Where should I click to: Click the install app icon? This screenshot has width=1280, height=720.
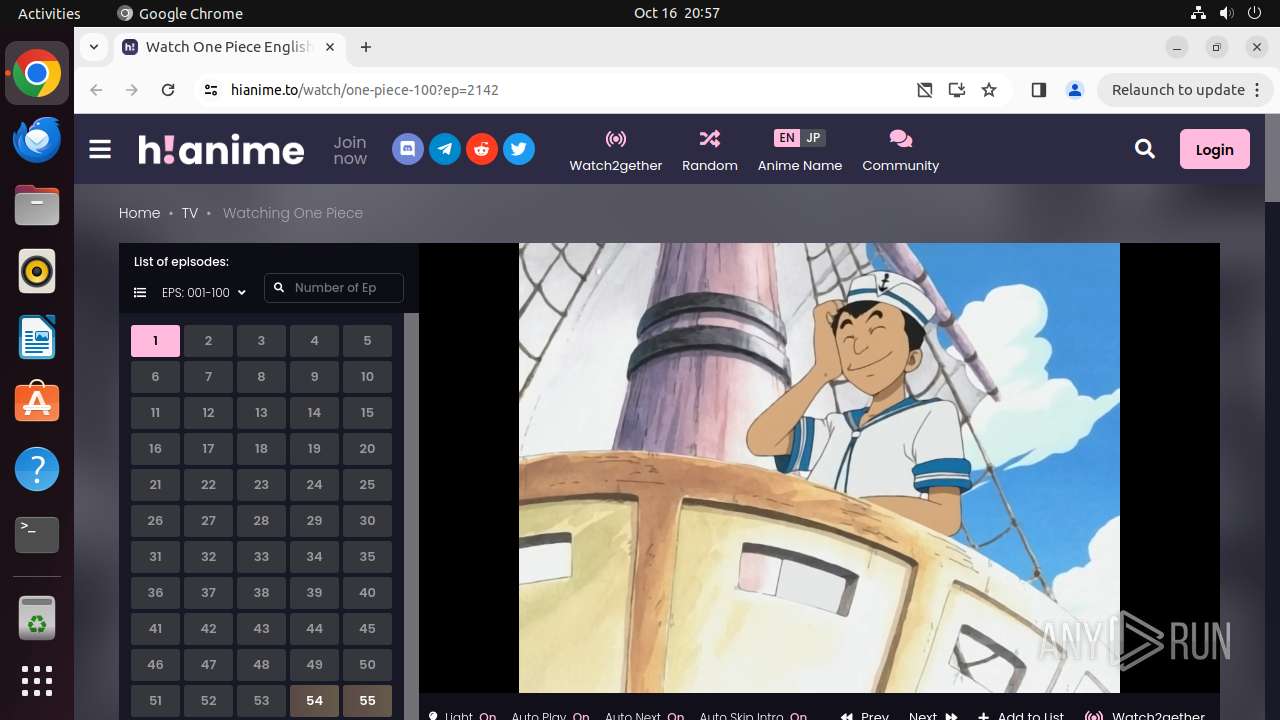[x=957, y=90]
